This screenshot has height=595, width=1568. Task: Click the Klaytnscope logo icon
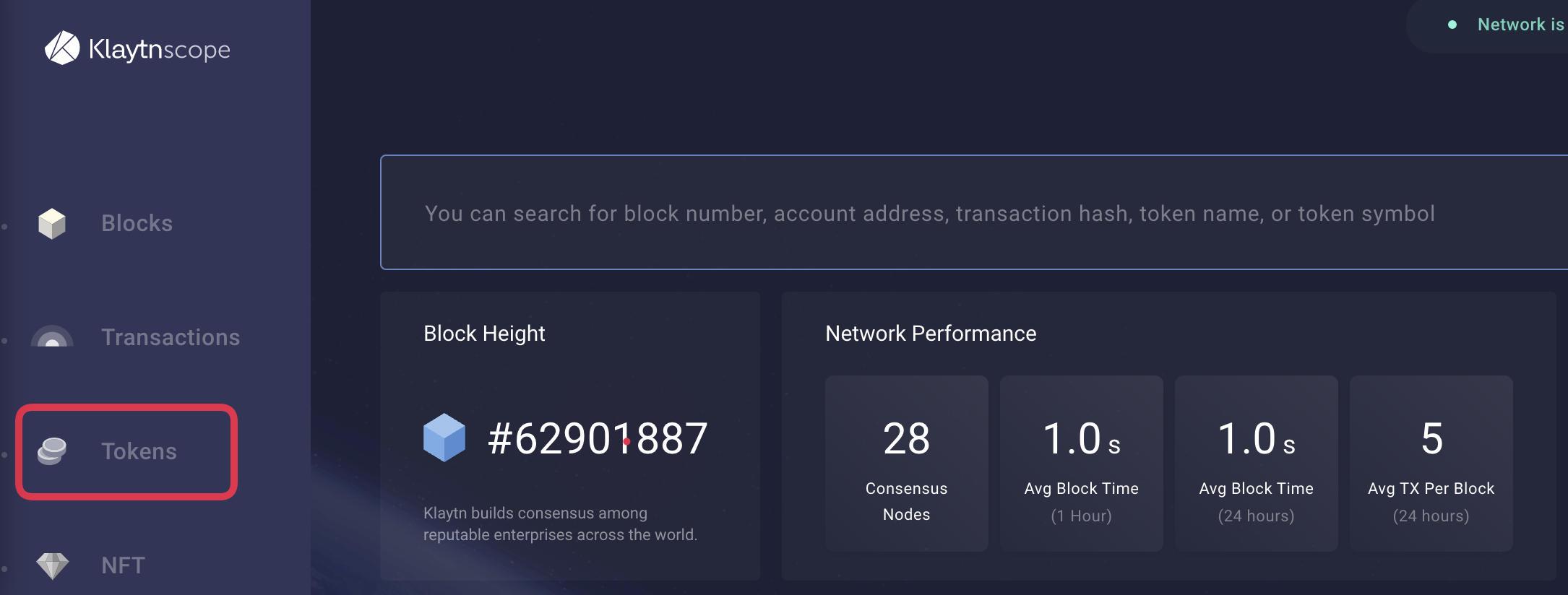click(62, 48)
